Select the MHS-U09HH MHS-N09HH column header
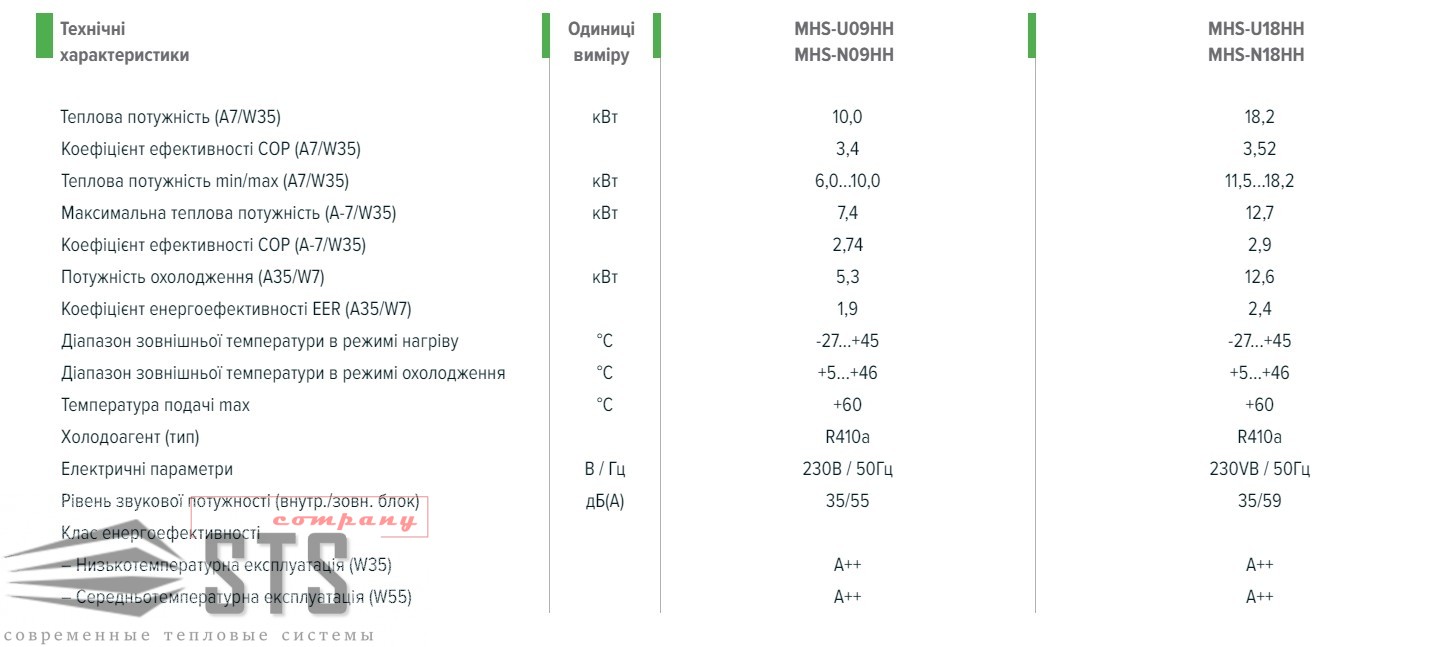This screenshot has width=1437, height=647. [844, 42]
